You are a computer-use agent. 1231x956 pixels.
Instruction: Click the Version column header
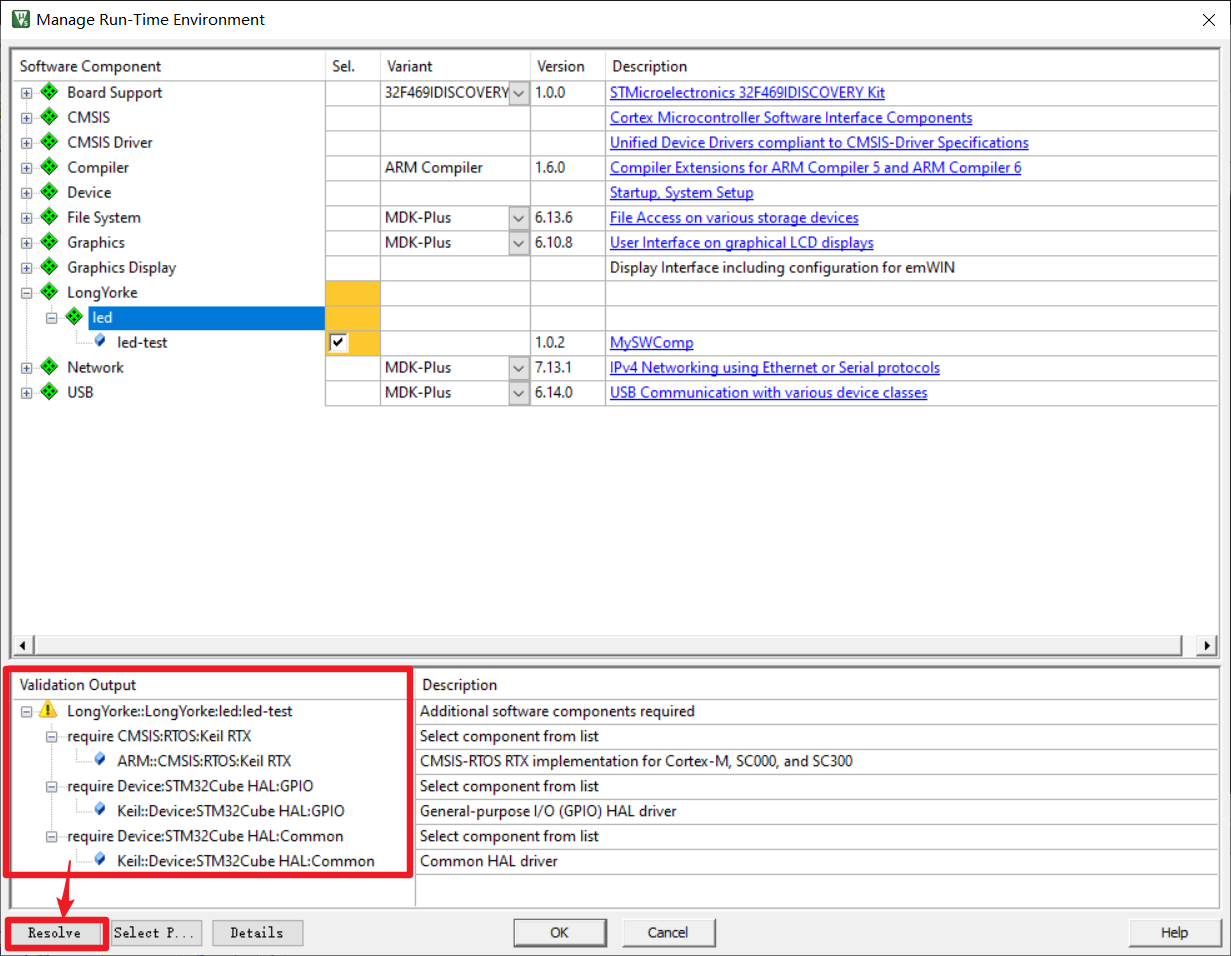(x=567, y=66)
